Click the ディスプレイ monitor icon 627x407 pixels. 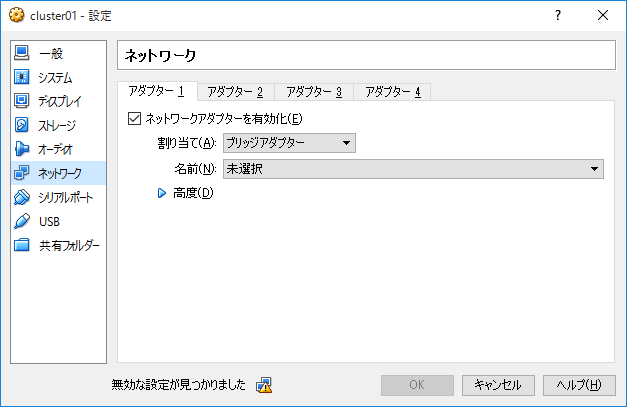(22, 101)
